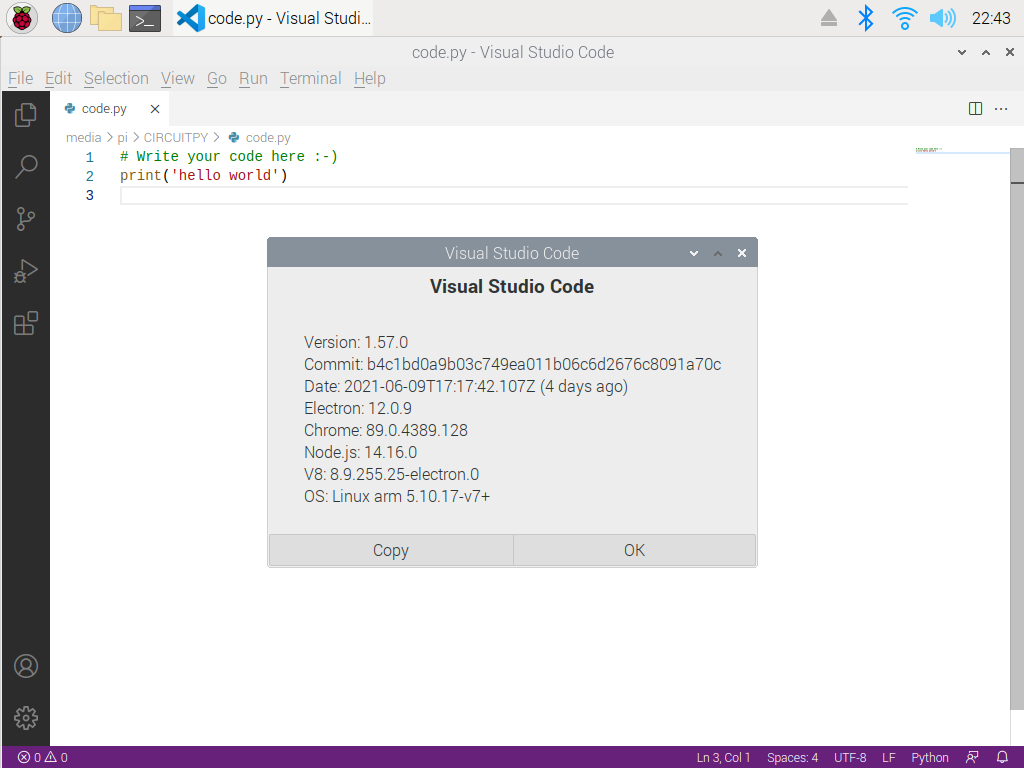Close the code.py editor tab
The height and width of the screenshot is (768, 1024).
pyautogui.click(x=155, y=109)
